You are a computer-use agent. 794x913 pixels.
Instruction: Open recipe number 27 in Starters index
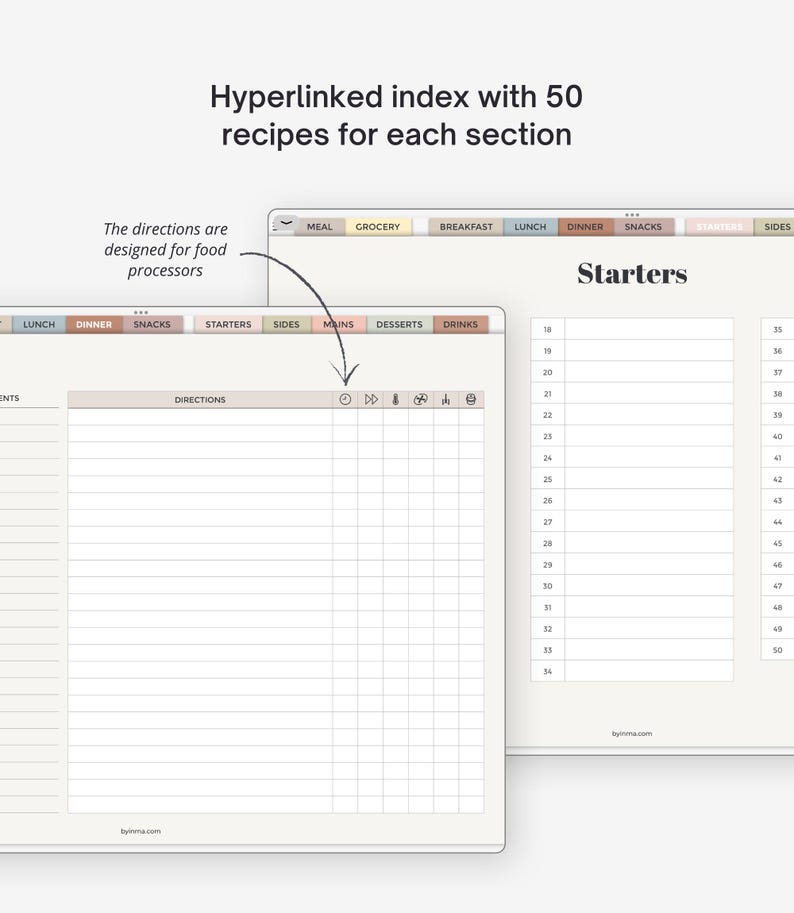(x=547, y=522)
